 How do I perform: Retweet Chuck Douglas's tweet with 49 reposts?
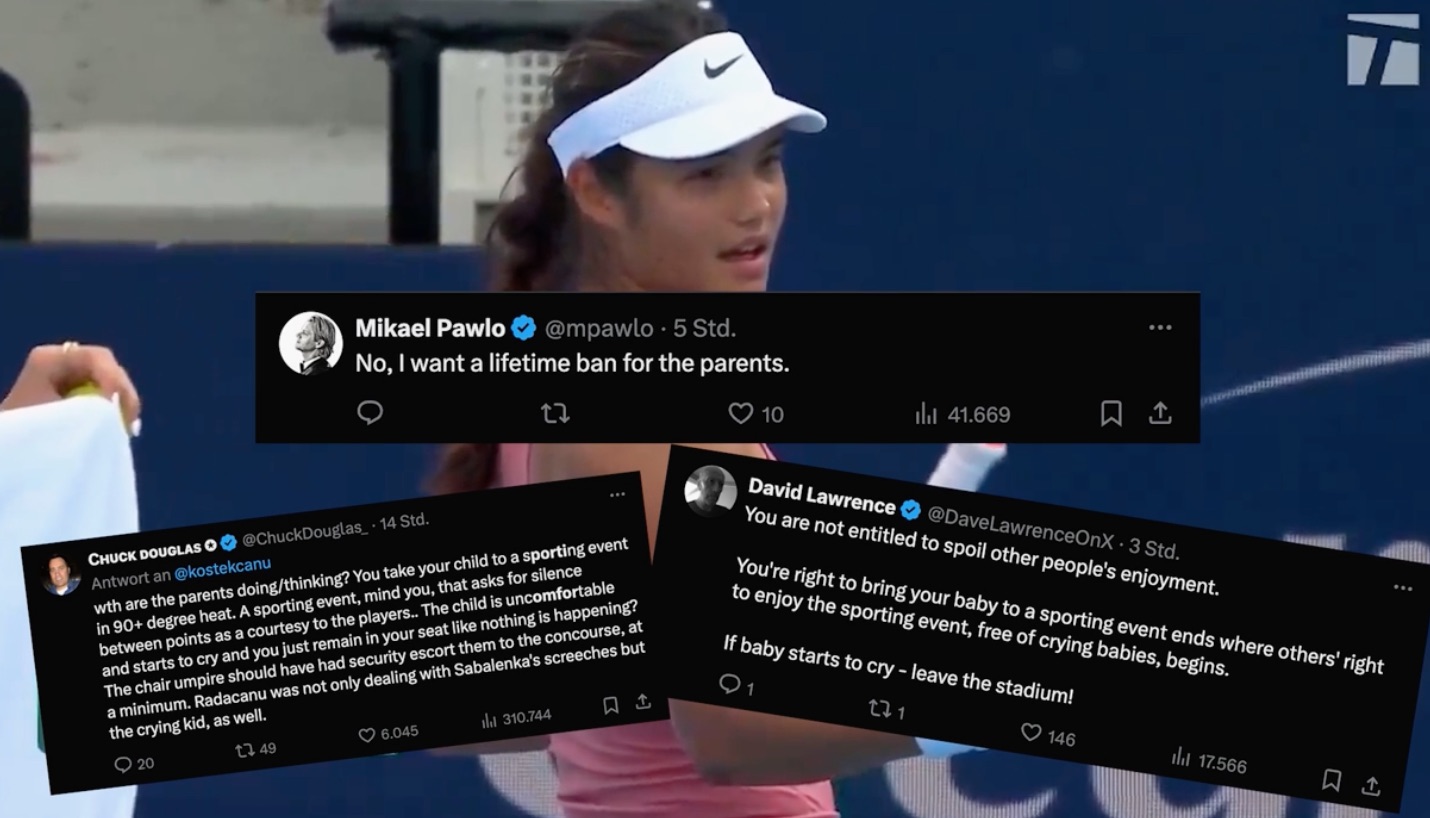tap(244, 749)
